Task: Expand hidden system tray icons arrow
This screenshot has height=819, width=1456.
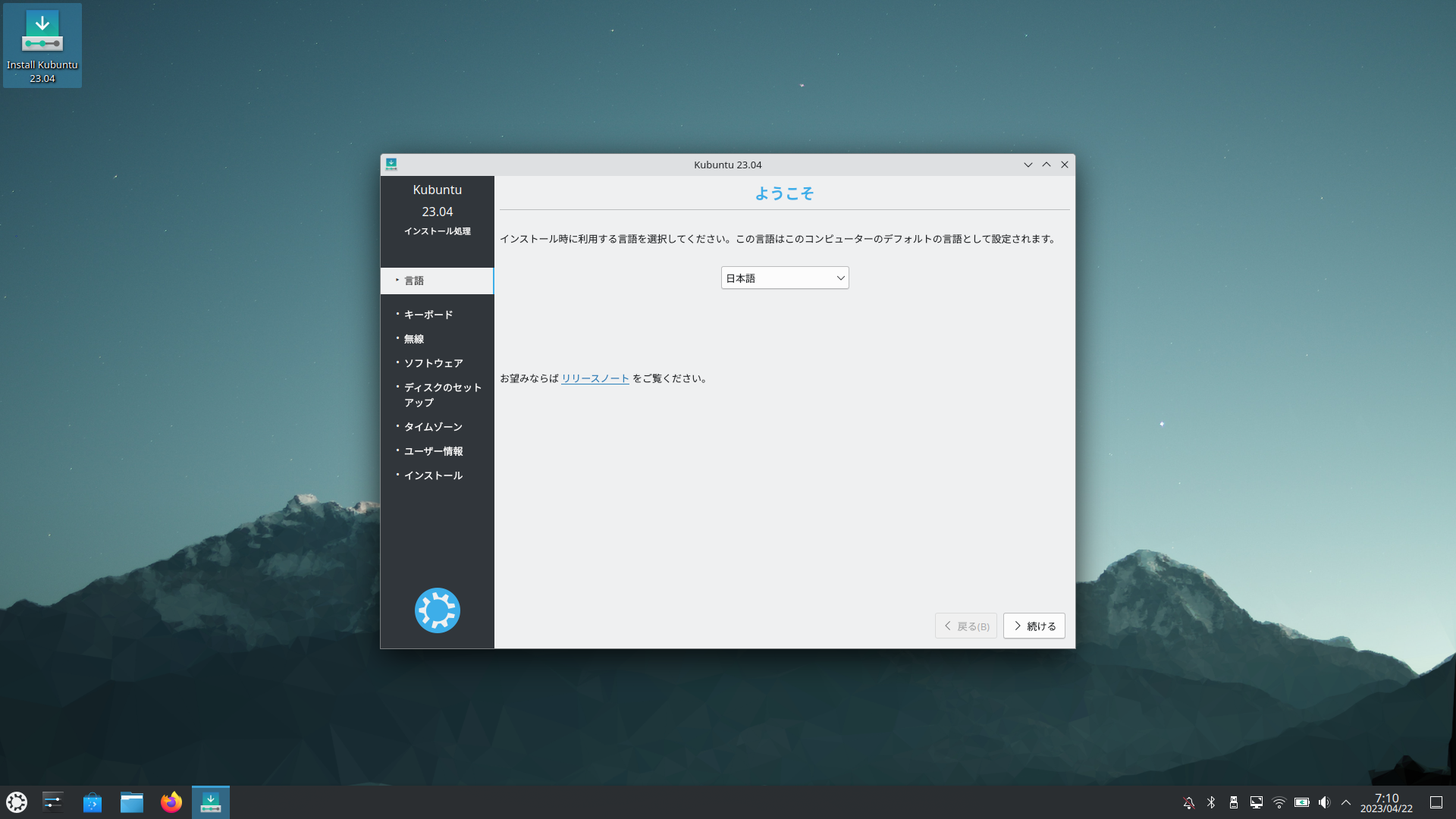Action: 1346,802
